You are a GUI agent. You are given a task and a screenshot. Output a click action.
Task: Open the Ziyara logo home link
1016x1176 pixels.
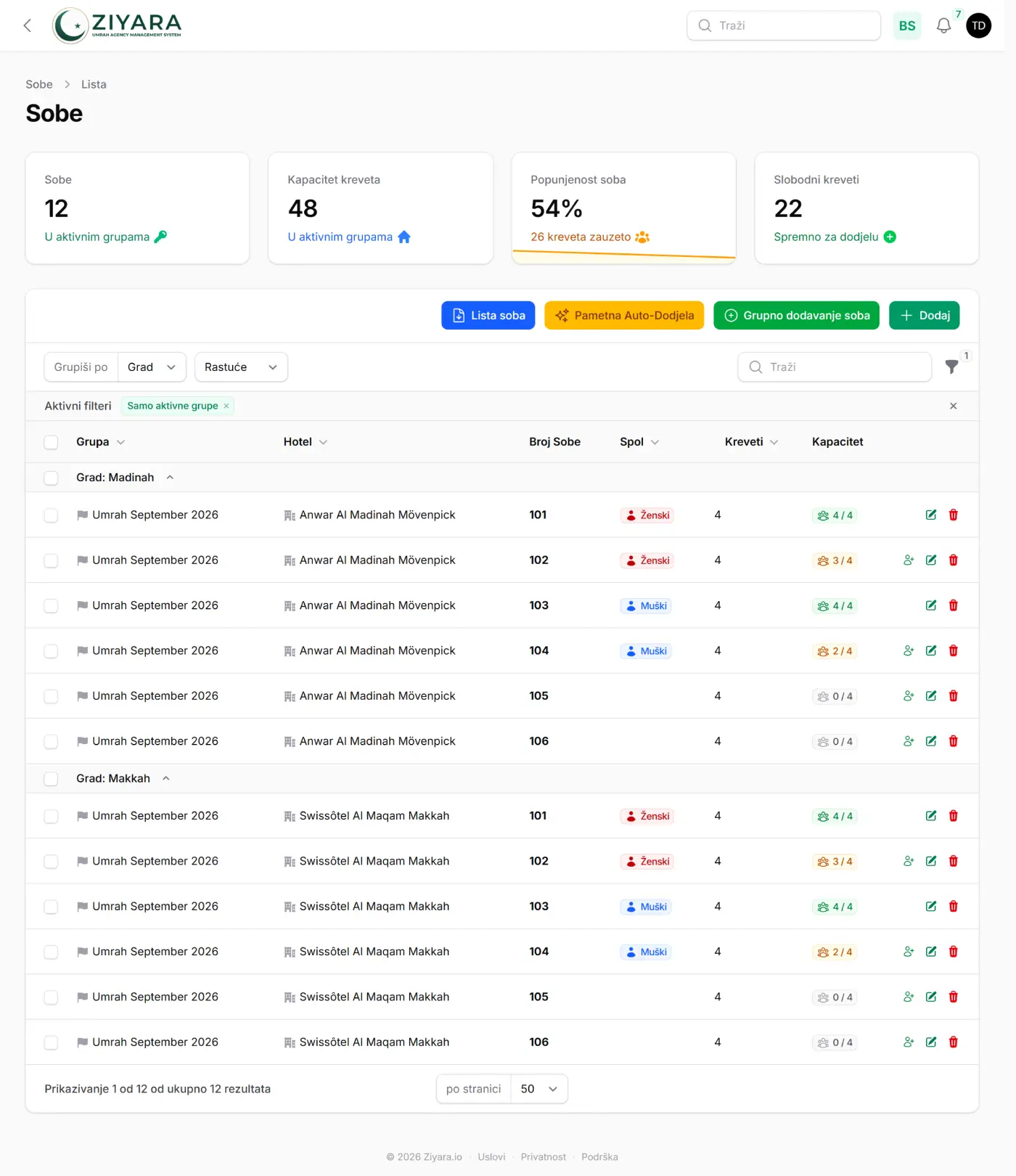(x=117, y=25)
